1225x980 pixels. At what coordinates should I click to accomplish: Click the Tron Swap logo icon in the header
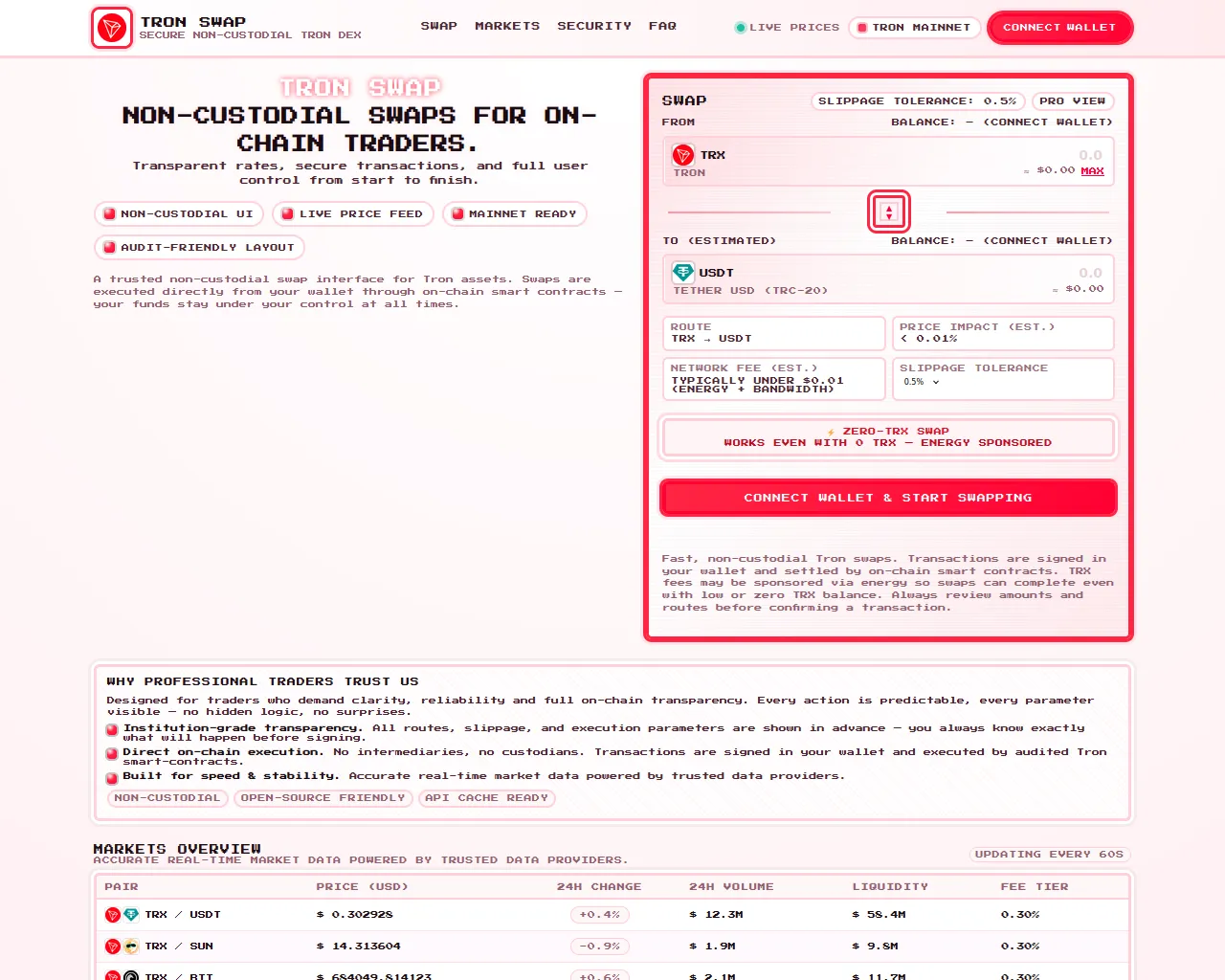click(112, 28)
